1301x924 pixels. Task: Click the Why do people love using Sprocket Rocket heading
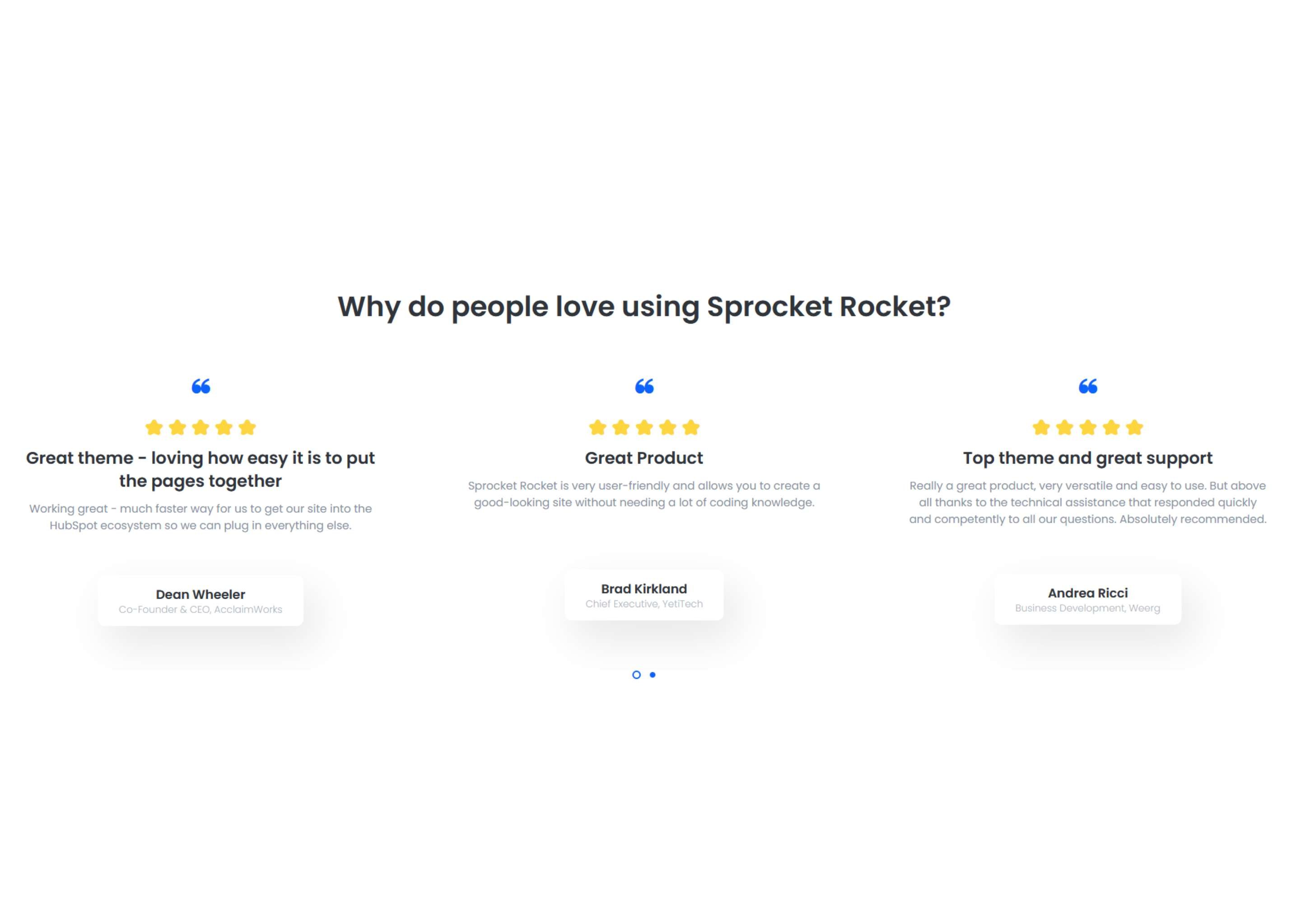pos(644,307)
